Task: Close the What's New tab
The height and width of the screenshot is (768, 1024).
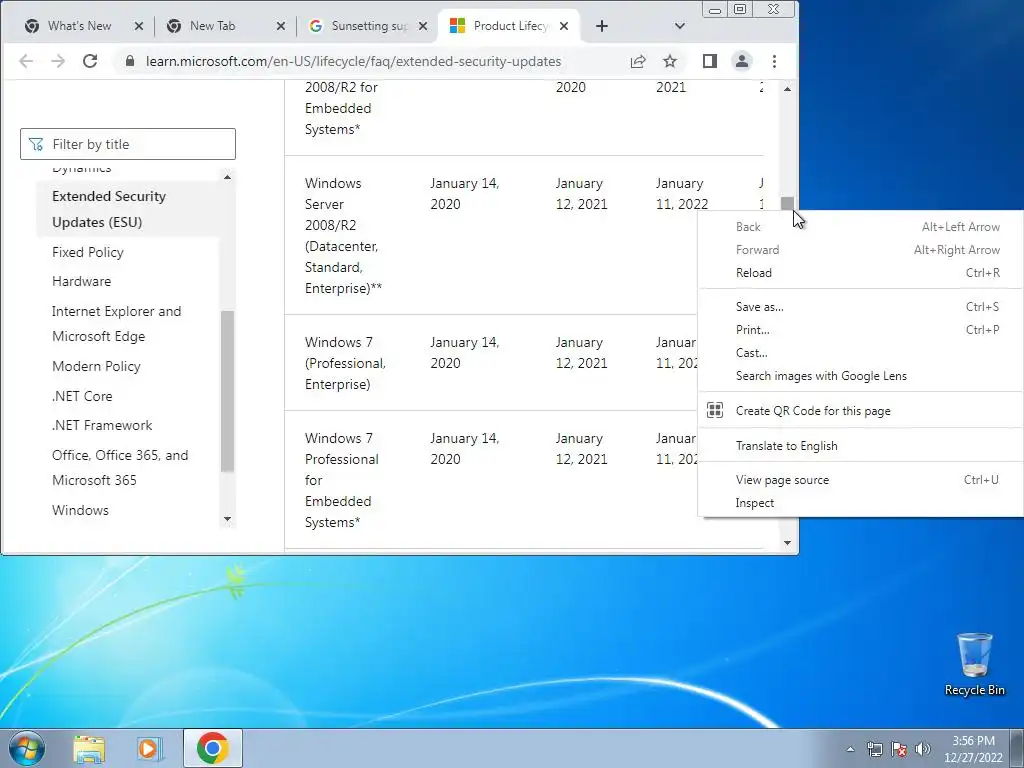Action: tap(138, 26)
